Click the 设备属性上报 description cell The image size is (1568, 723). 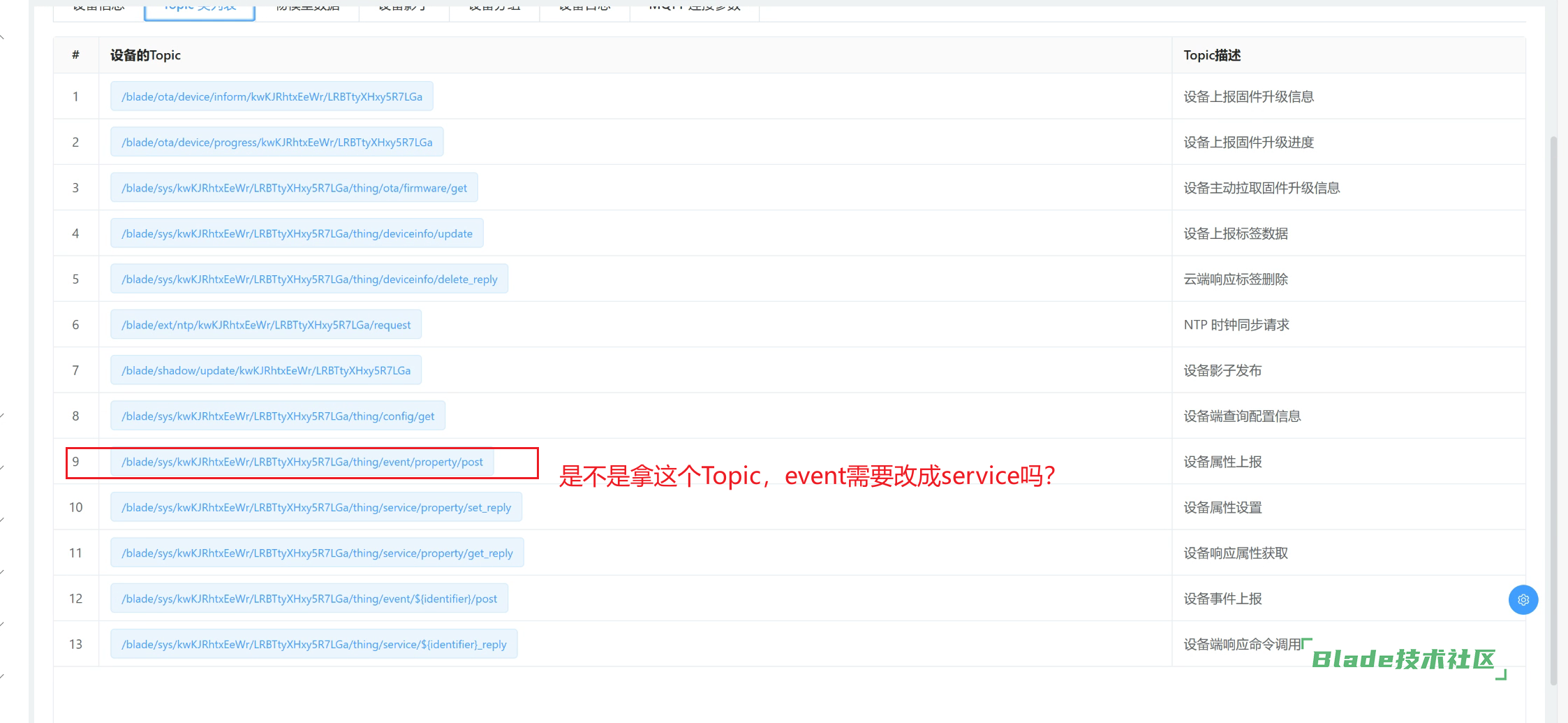(x=1222, y=462)
